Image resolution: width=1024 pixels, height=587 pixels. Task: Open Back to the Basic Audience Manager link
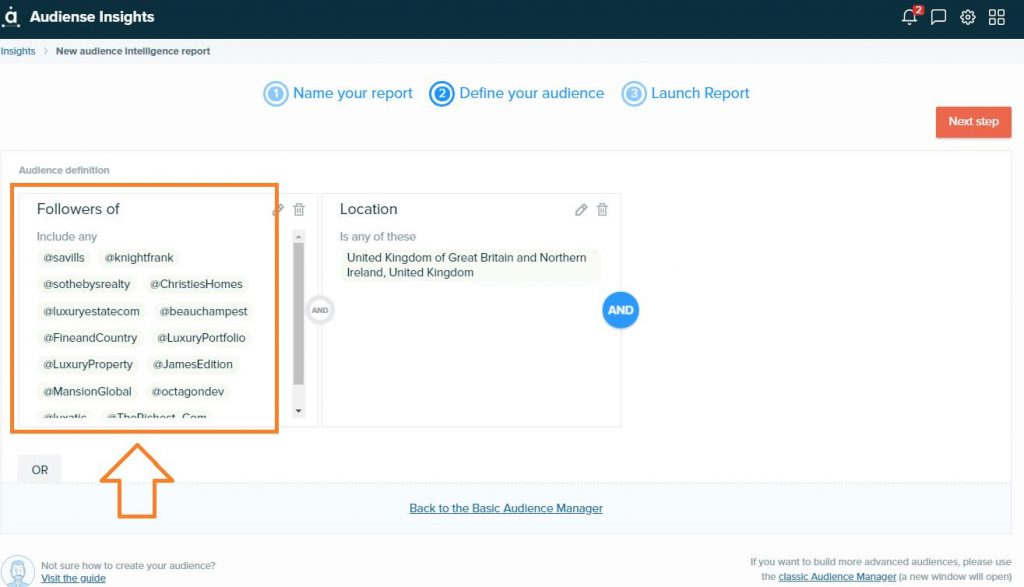coord(506,508)
